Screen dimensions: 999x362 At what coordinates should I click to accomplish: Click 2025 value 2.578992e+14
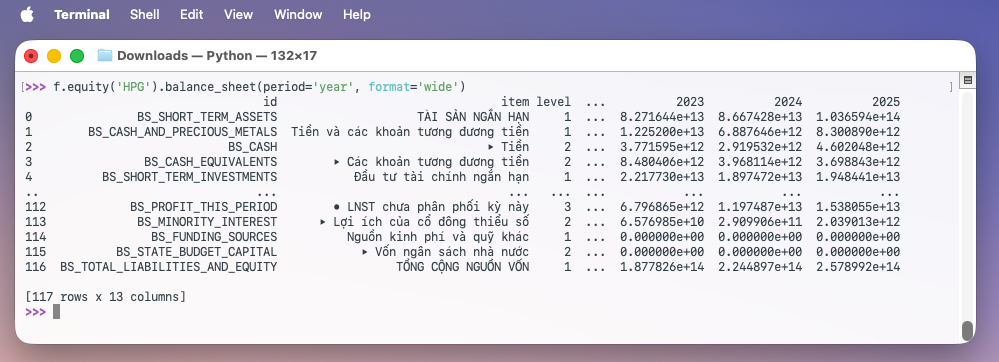tap(858, 267)
